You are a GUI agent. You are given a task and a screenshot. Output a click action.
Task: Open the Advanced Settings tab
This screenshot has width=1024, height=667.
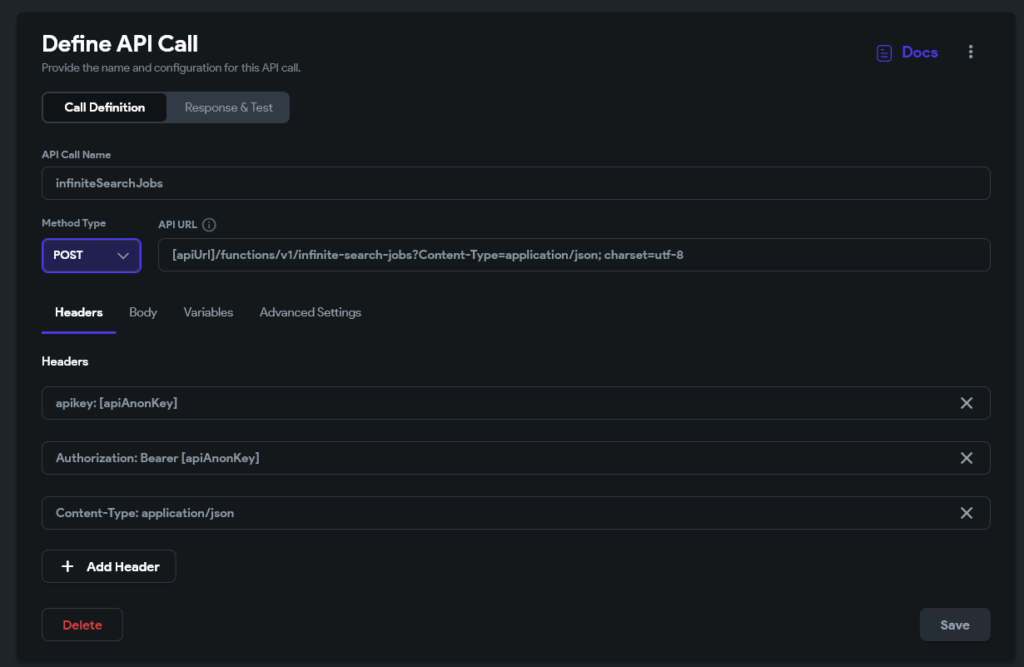coord(313,312)
